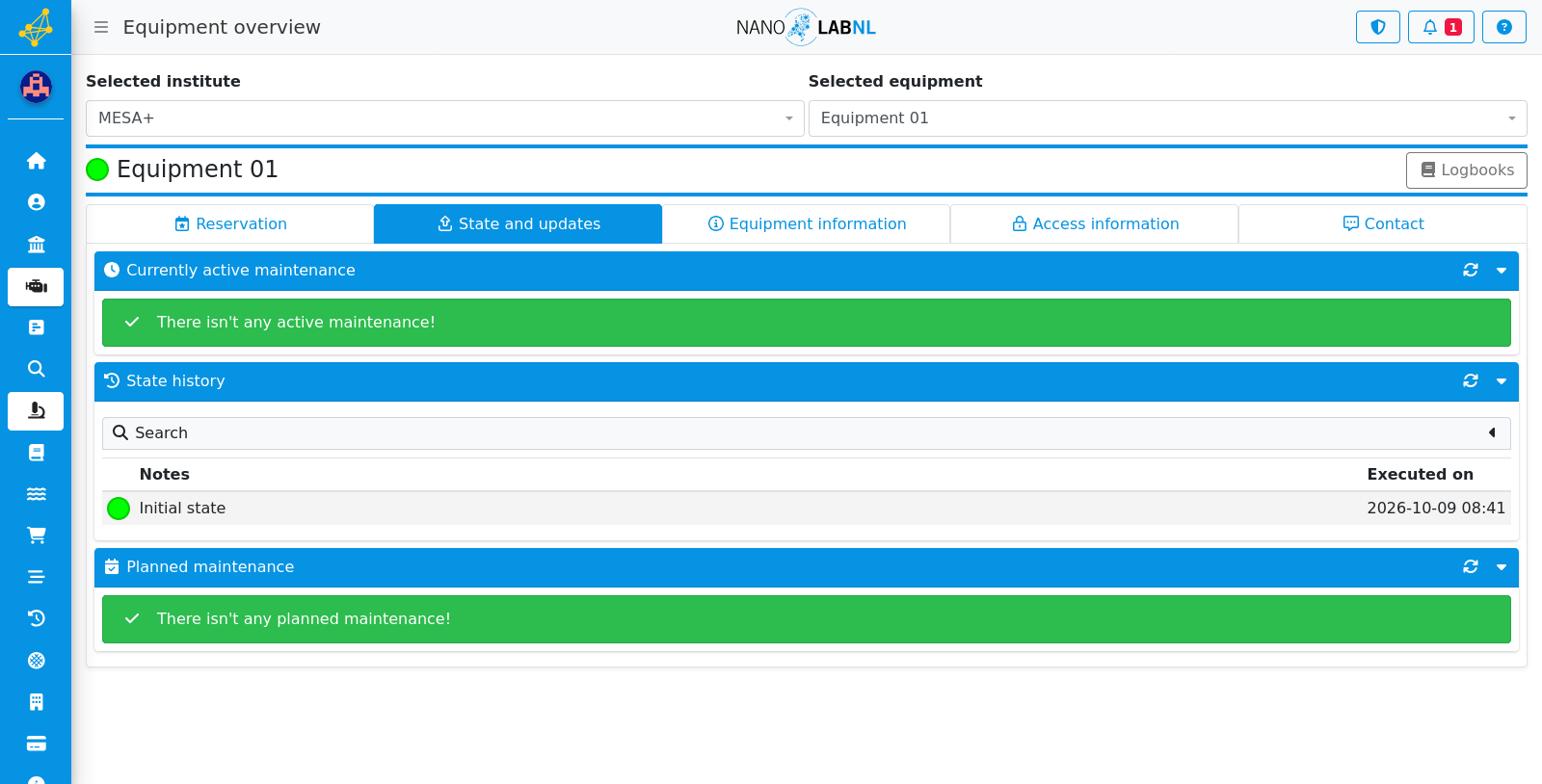Open the shopping cart icon in sidebar
The width and height of the screenshot is (1542, 784).
point(36,536)
